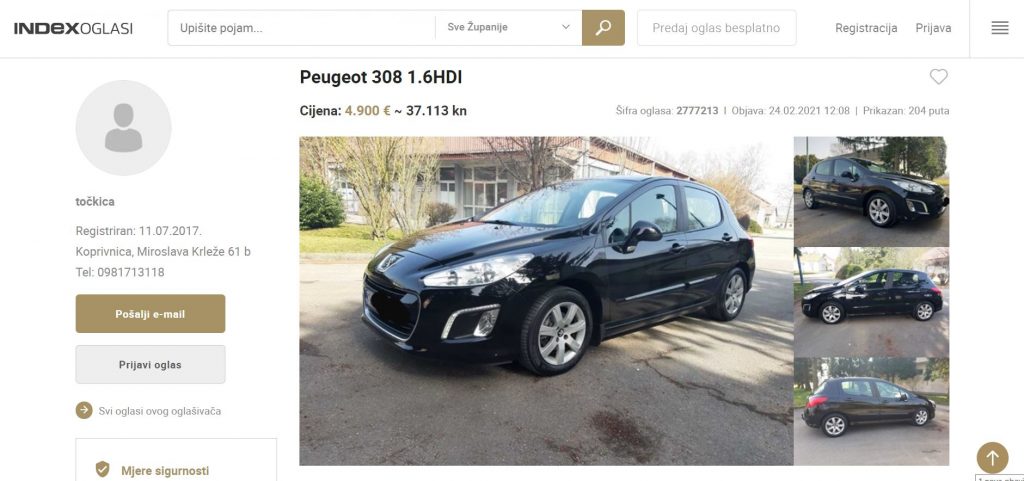The image size is (1024, 481).
Task: Click the Mjere sigurnosti shield icon
Action: click(103, 469)
